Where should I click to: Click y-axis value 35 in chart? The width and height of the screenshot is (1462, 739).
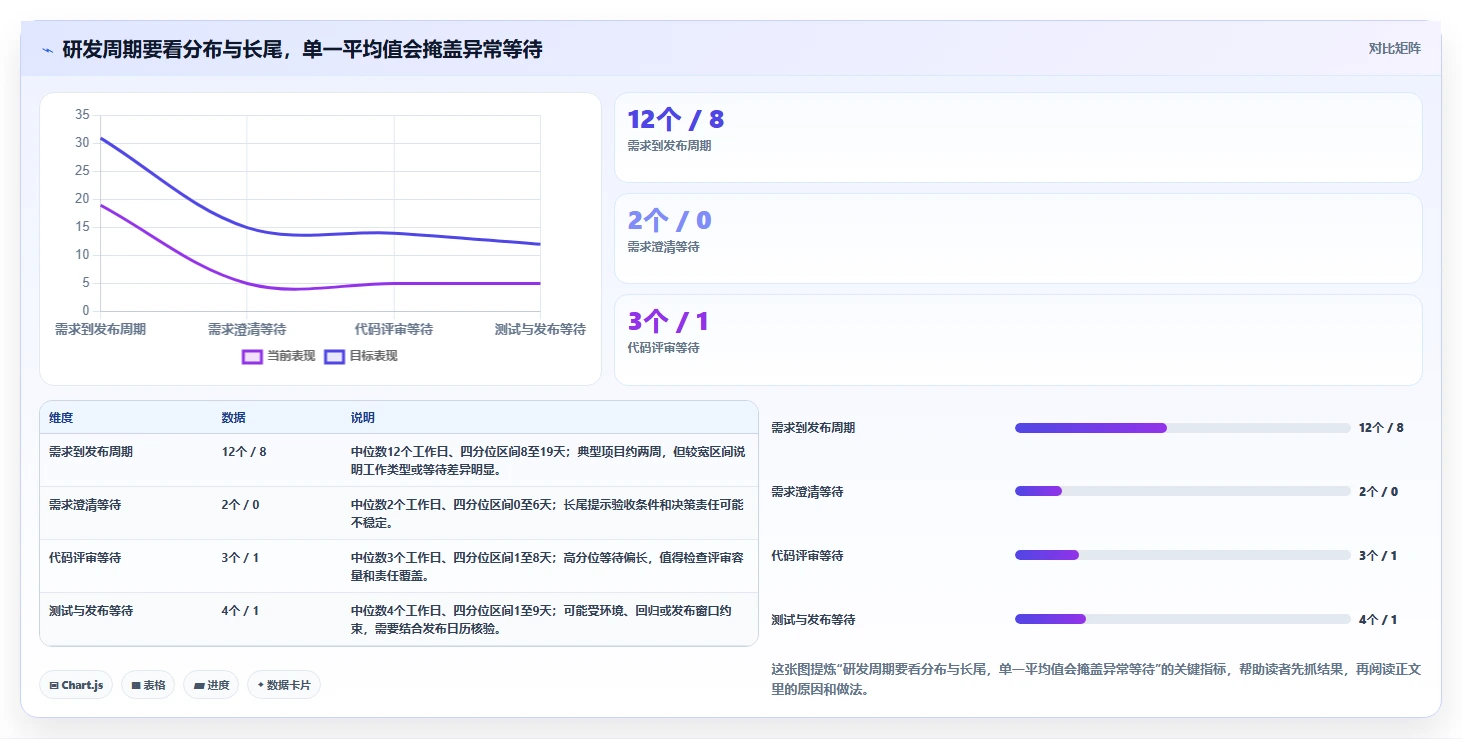click(x=82, y=115)
